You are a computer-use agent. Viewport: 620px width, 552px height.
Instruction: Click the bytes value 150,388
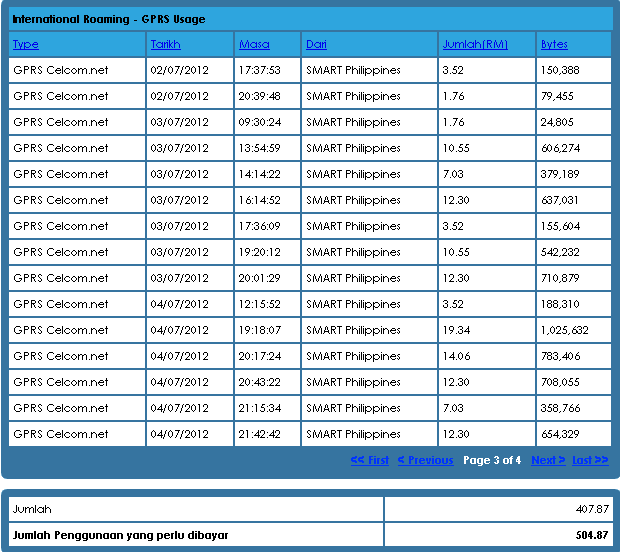pos(560,70)
